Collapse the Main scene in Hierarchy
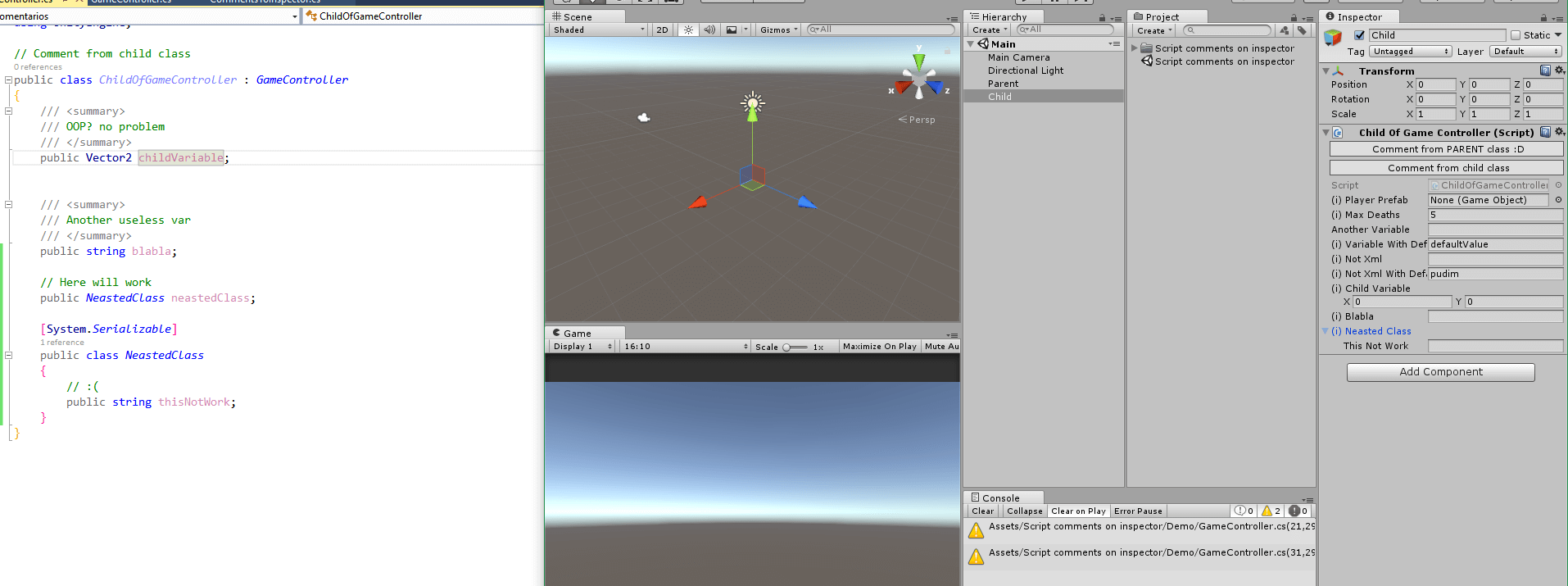The width and height of the screenshot is (1568, 586). (971, 44)
